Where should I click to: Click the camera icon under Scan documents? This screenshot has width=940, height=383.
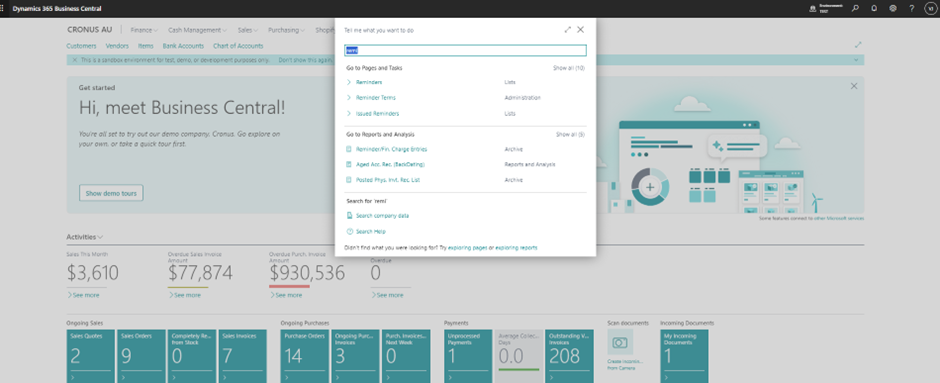[x=620, y=342]
